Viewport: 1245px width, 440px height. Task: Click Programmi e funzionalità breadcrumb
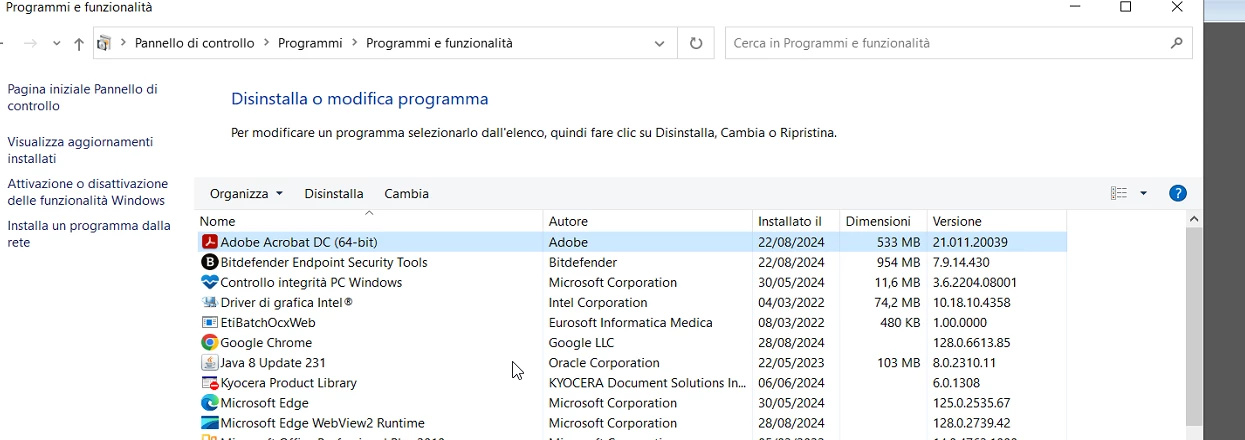pos(439,43)
